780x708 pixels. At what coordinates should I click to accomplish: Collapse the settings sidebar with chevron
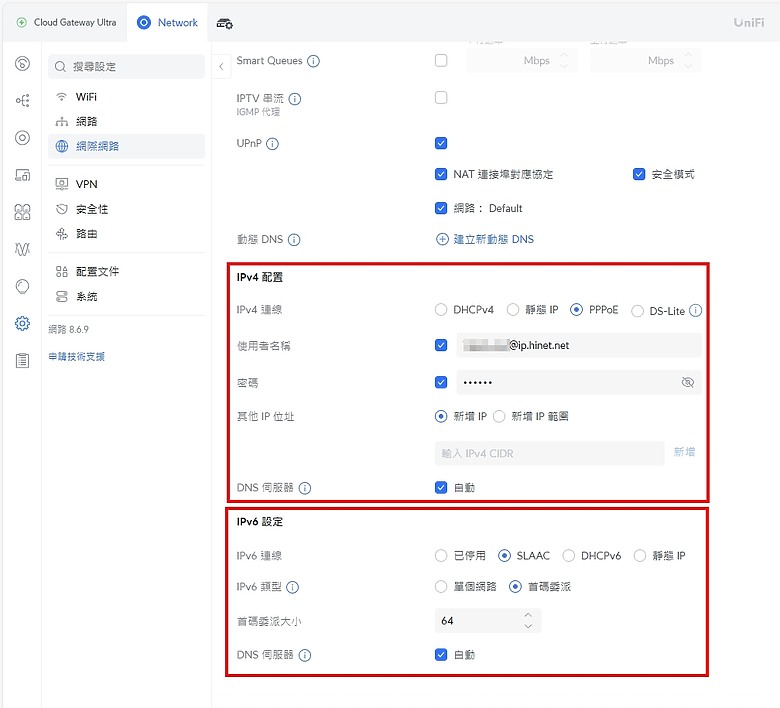(221, 67)
